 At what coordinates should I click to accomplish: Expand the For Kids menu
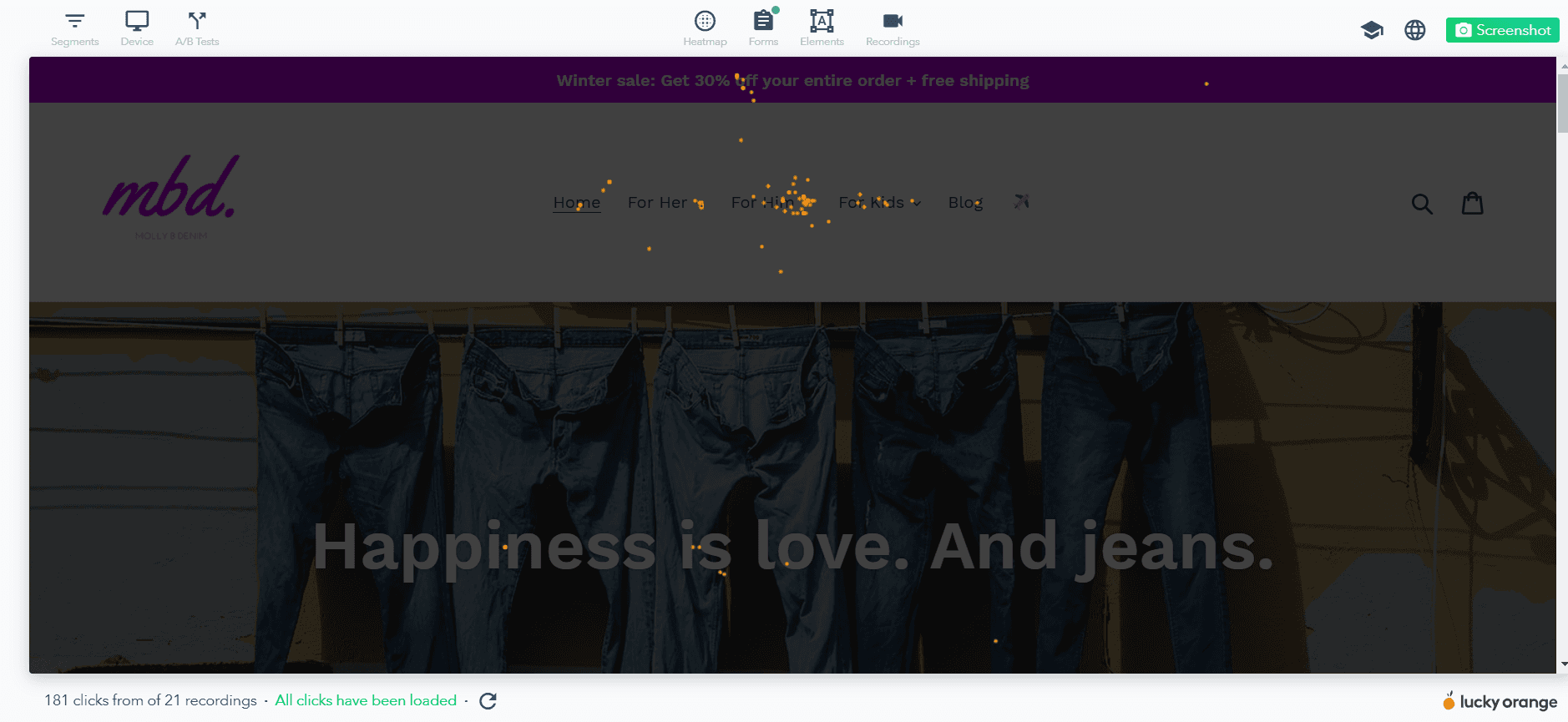click(x=880, y=203)
